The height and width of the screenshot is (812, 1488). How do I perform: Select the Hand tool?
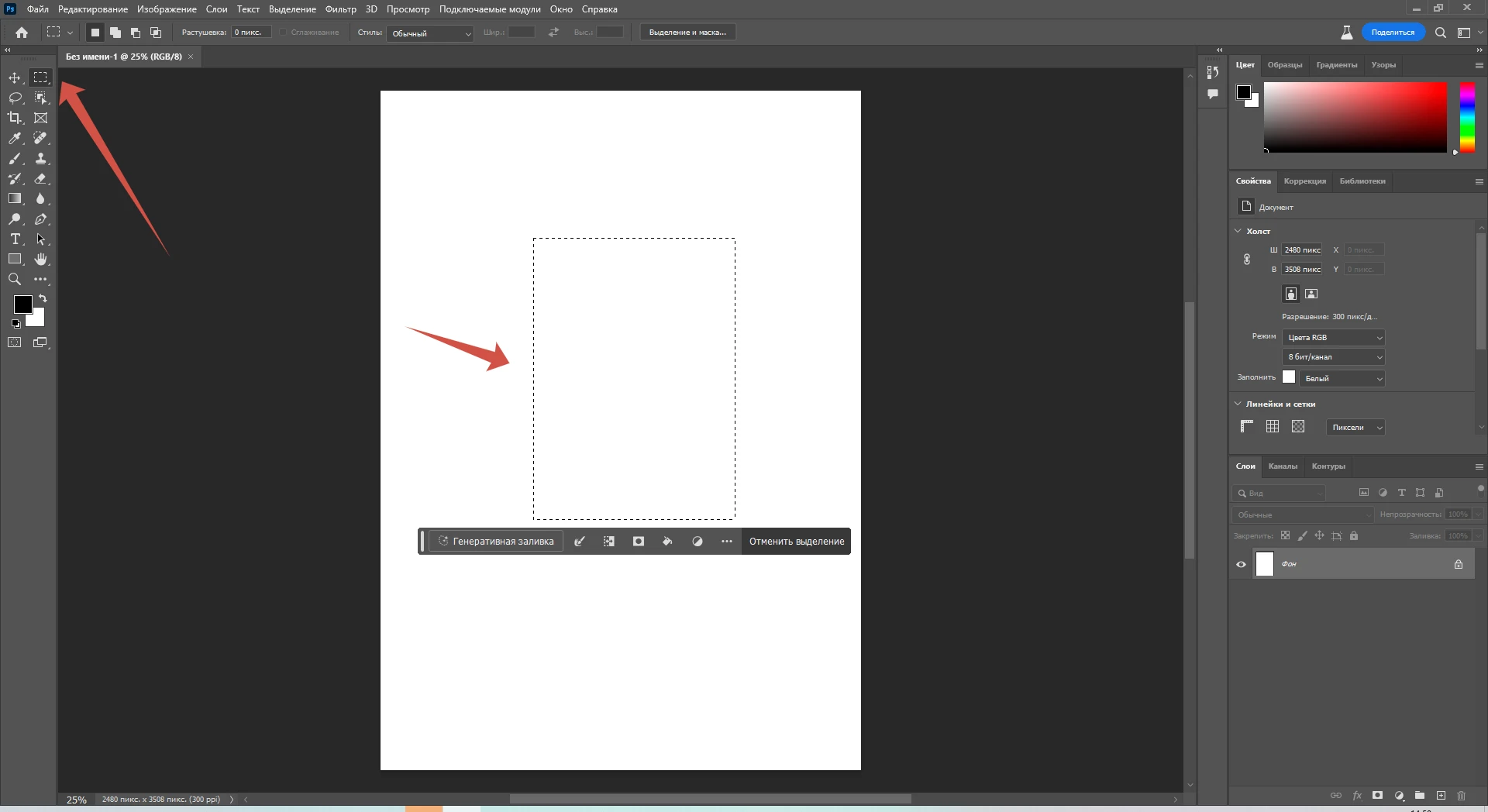tap(40, 259)
